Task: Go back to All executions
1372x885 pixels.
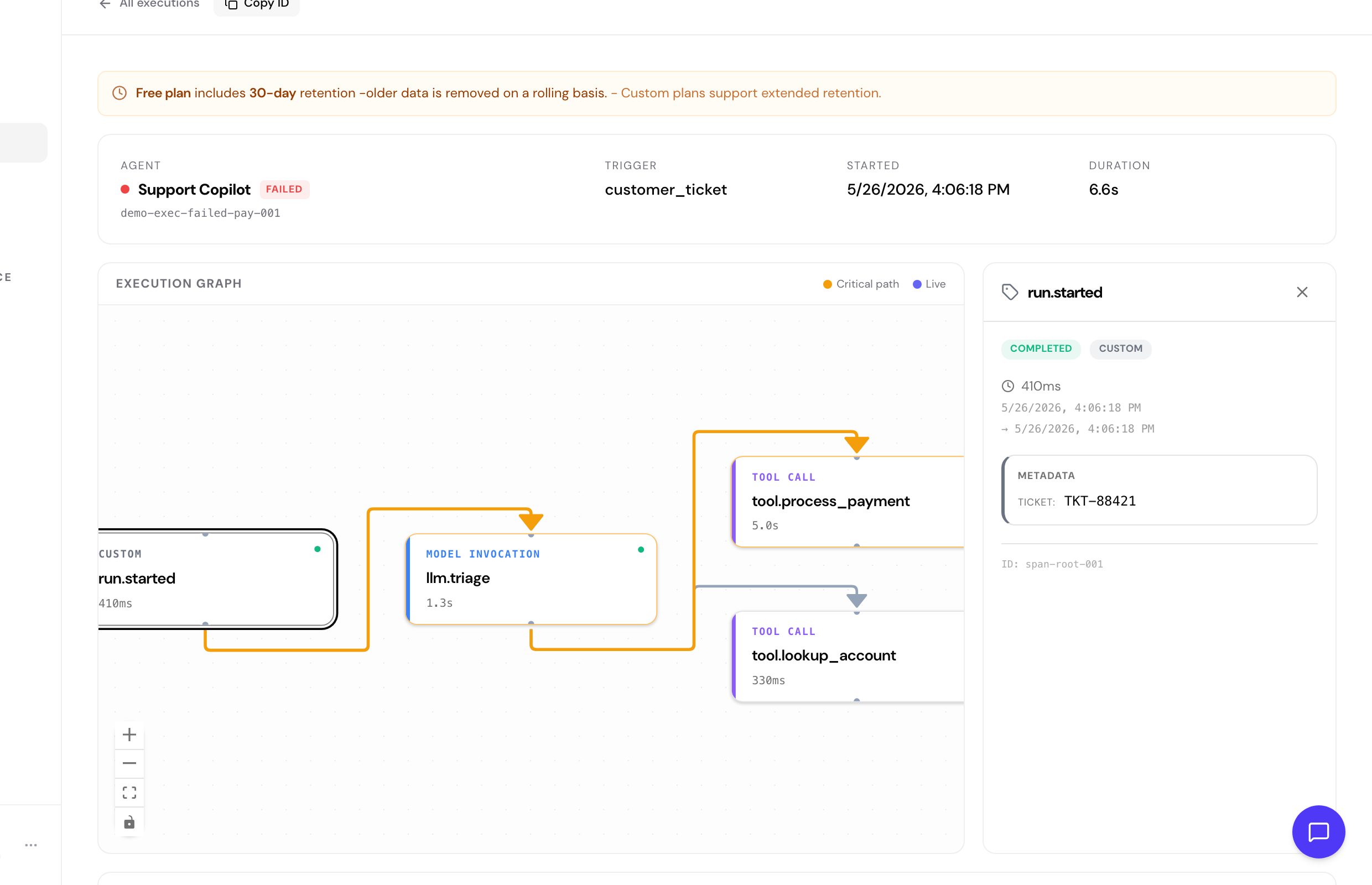Action: point(149,4)
